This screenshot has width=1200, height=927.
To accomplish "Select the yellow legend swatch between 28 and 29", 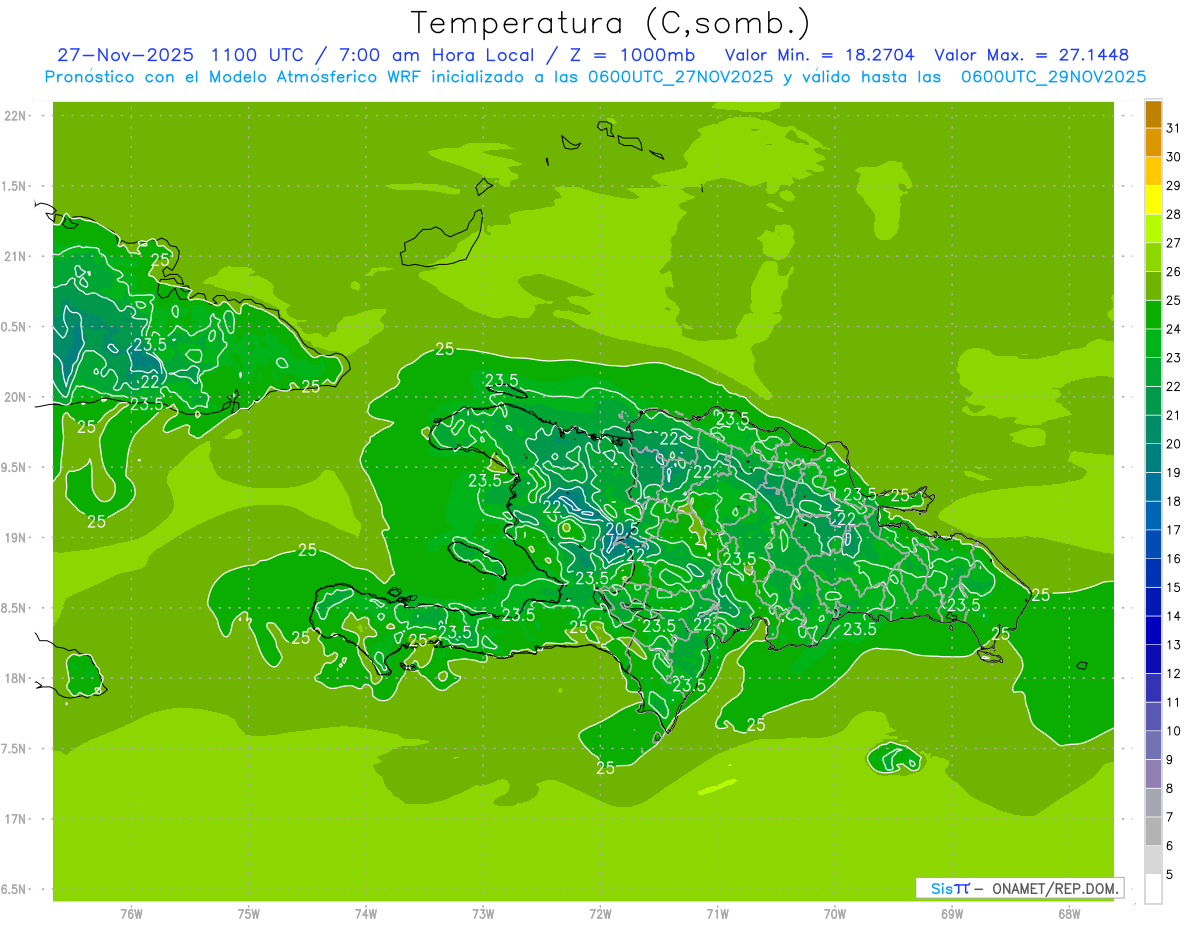I will (x=1153, y=201).
